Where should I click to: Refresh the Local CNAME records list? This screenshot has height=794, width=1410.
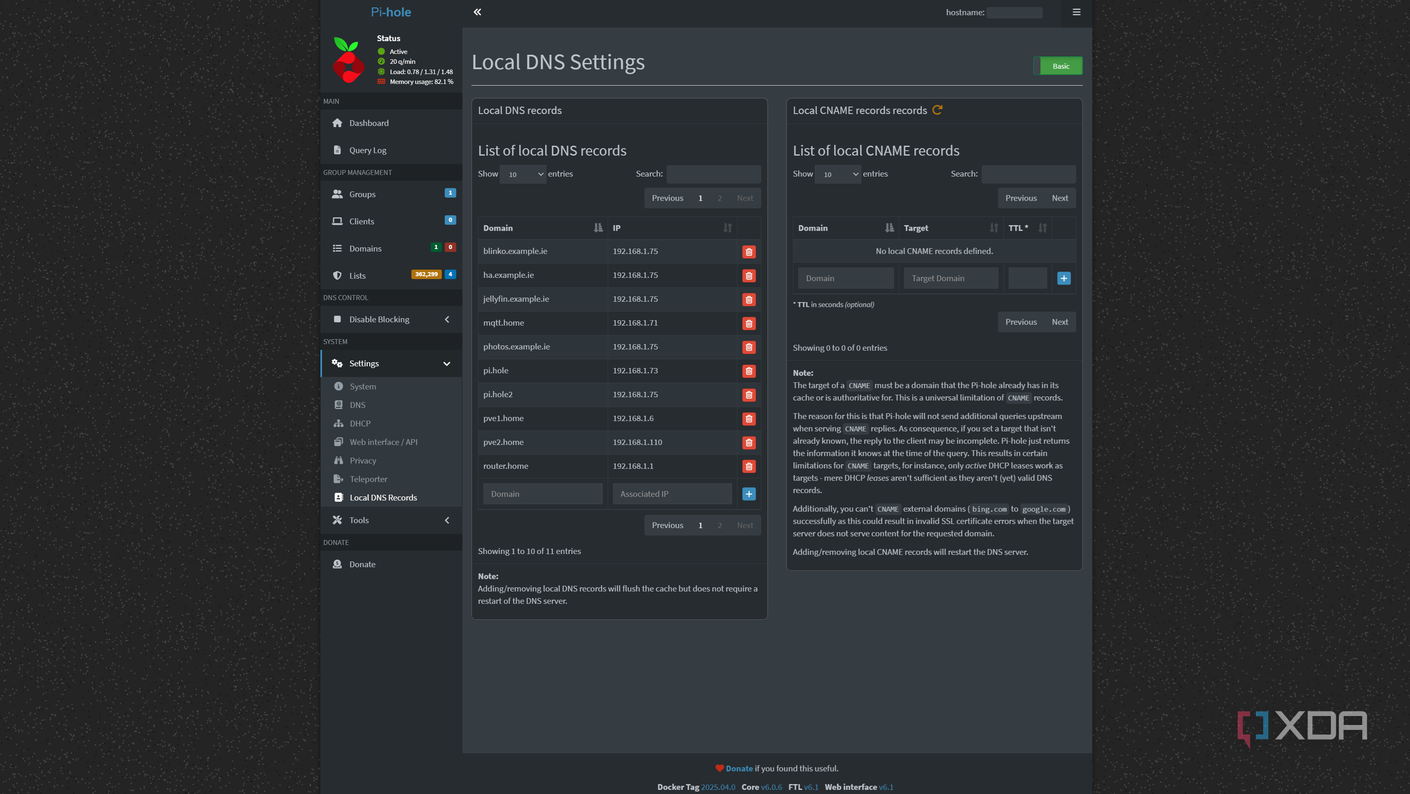(937, 110)
